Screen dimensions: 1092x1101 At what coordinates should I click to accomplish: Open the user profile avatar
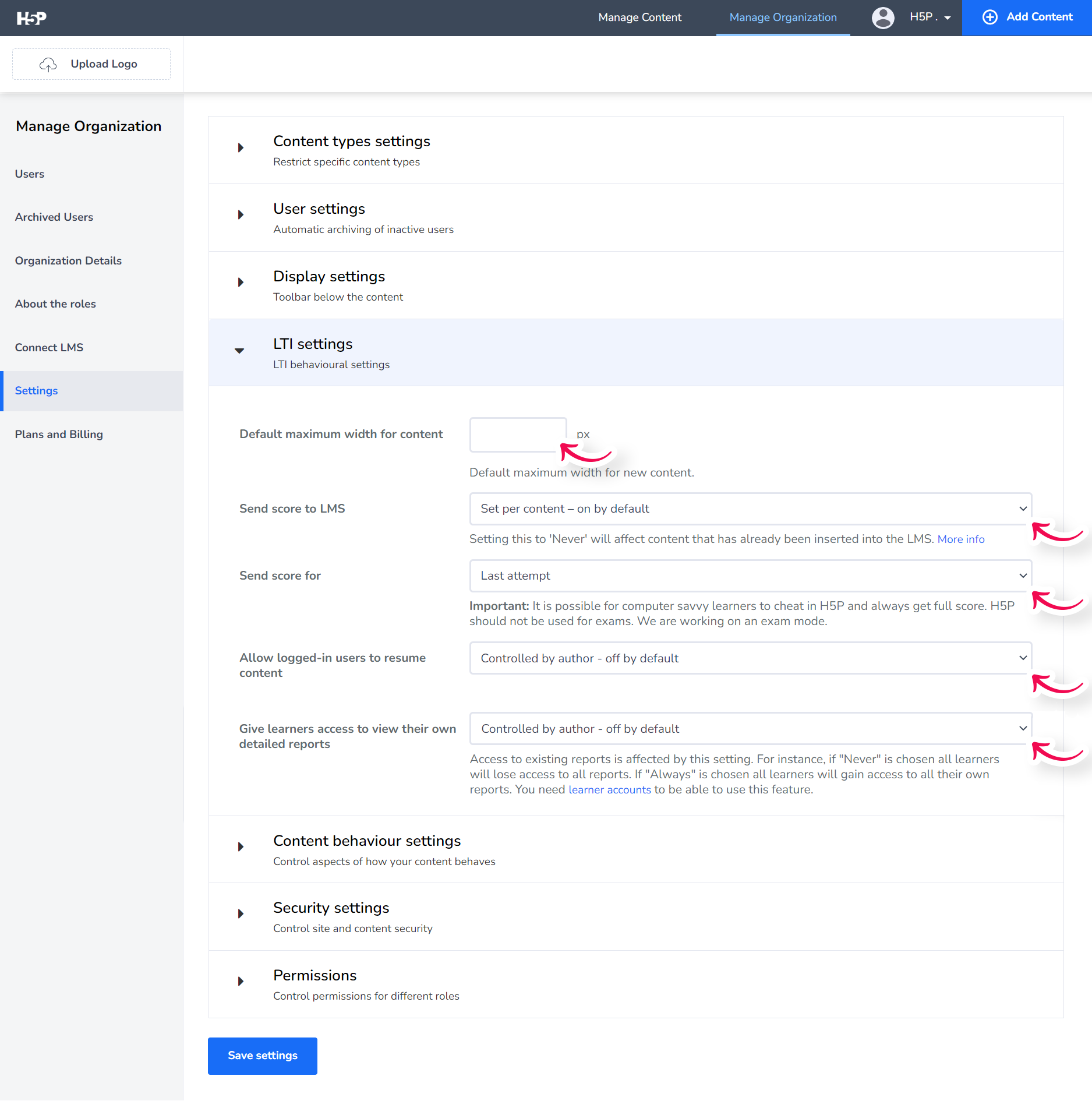(x=883, y=17)
